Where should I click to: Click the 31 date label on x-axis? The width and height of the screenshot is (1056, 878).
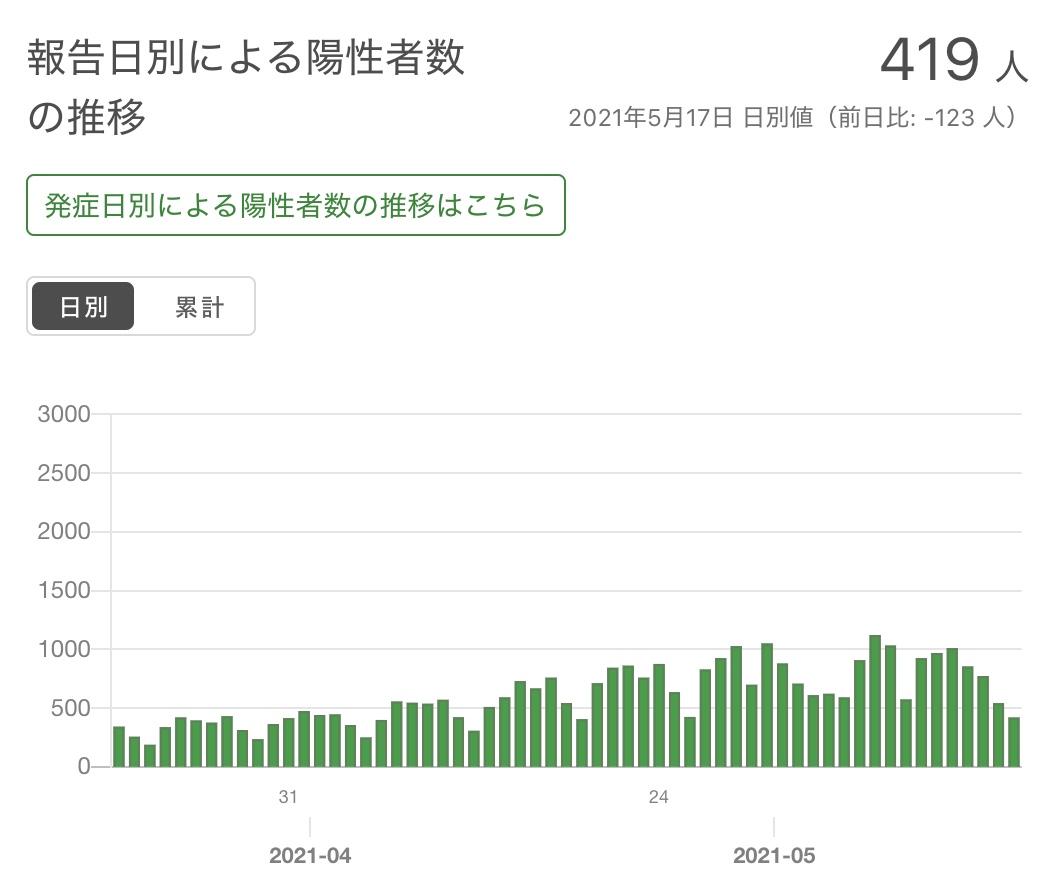click(x=288, y=797)
